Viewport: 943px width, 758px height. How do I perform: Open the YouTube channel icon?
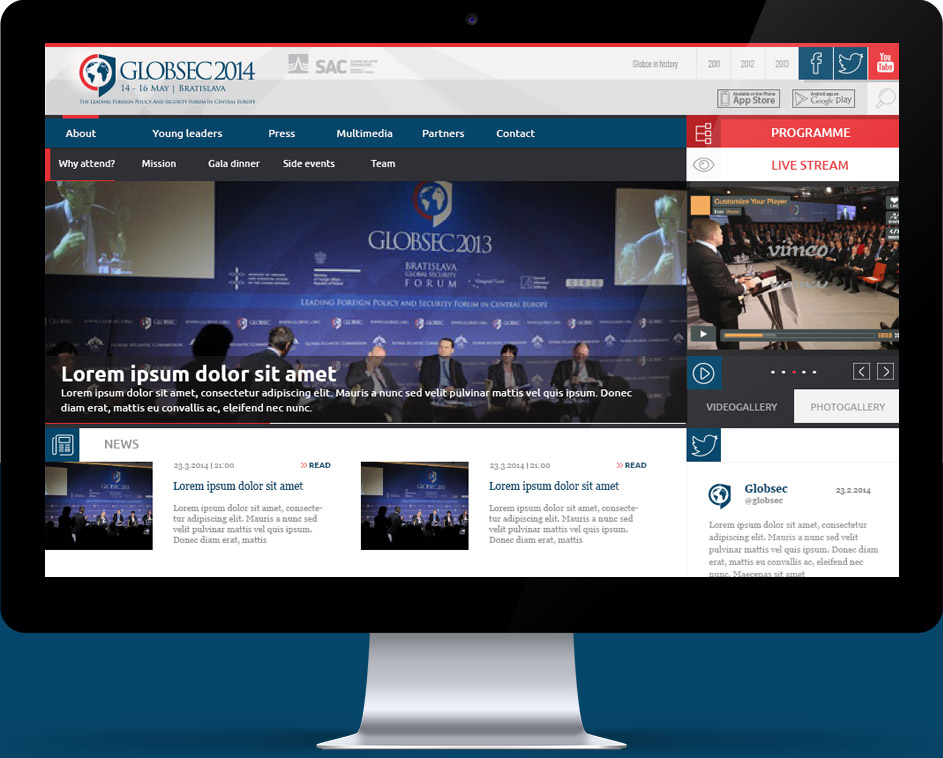pyautogui.click(x=884, y=63)
